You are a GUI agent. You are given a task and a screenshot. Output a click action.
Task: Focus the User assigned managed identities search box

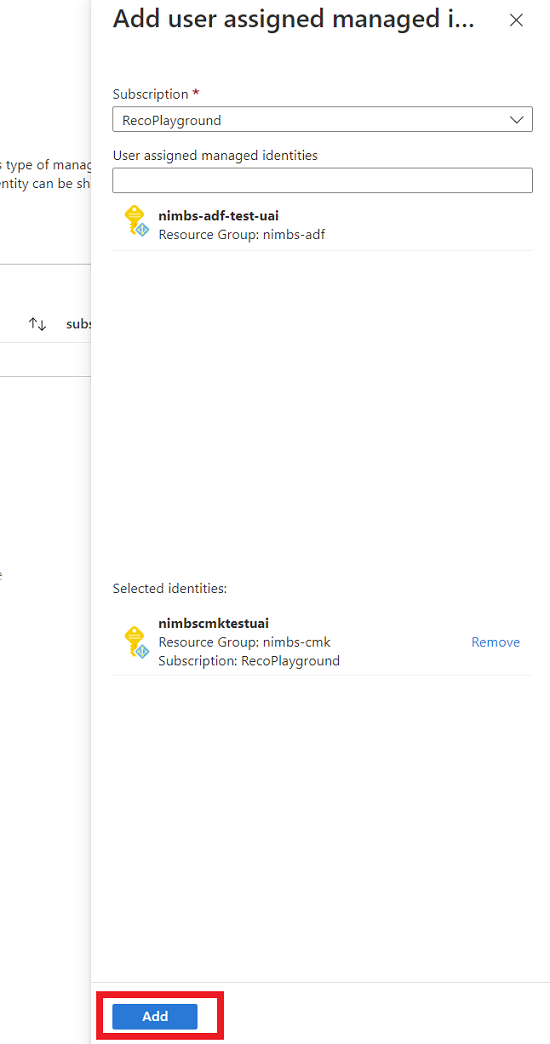pyautogui.click(x=322, y=180)
